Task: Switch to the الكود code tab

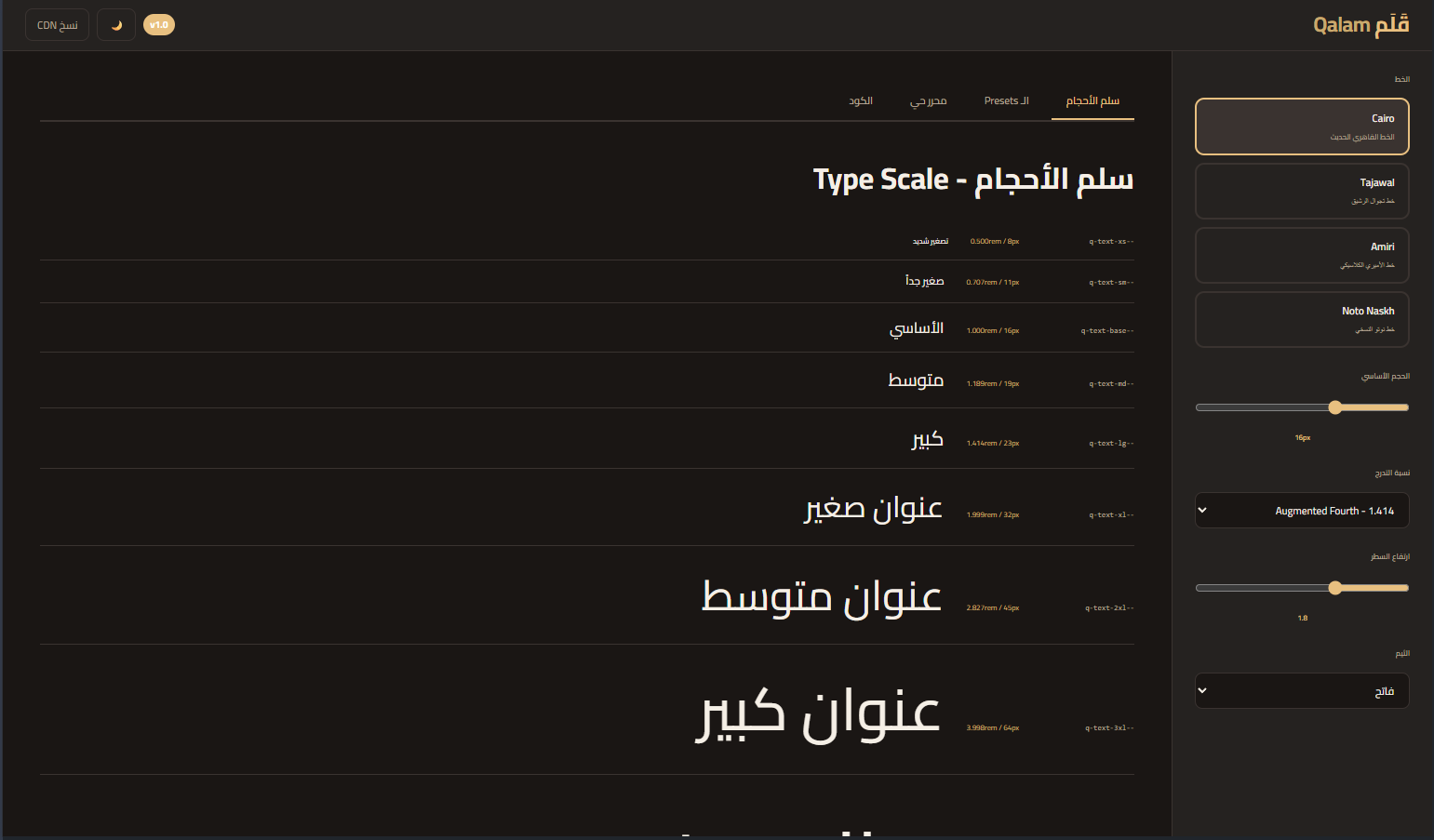Action: [x=861, y=101]
